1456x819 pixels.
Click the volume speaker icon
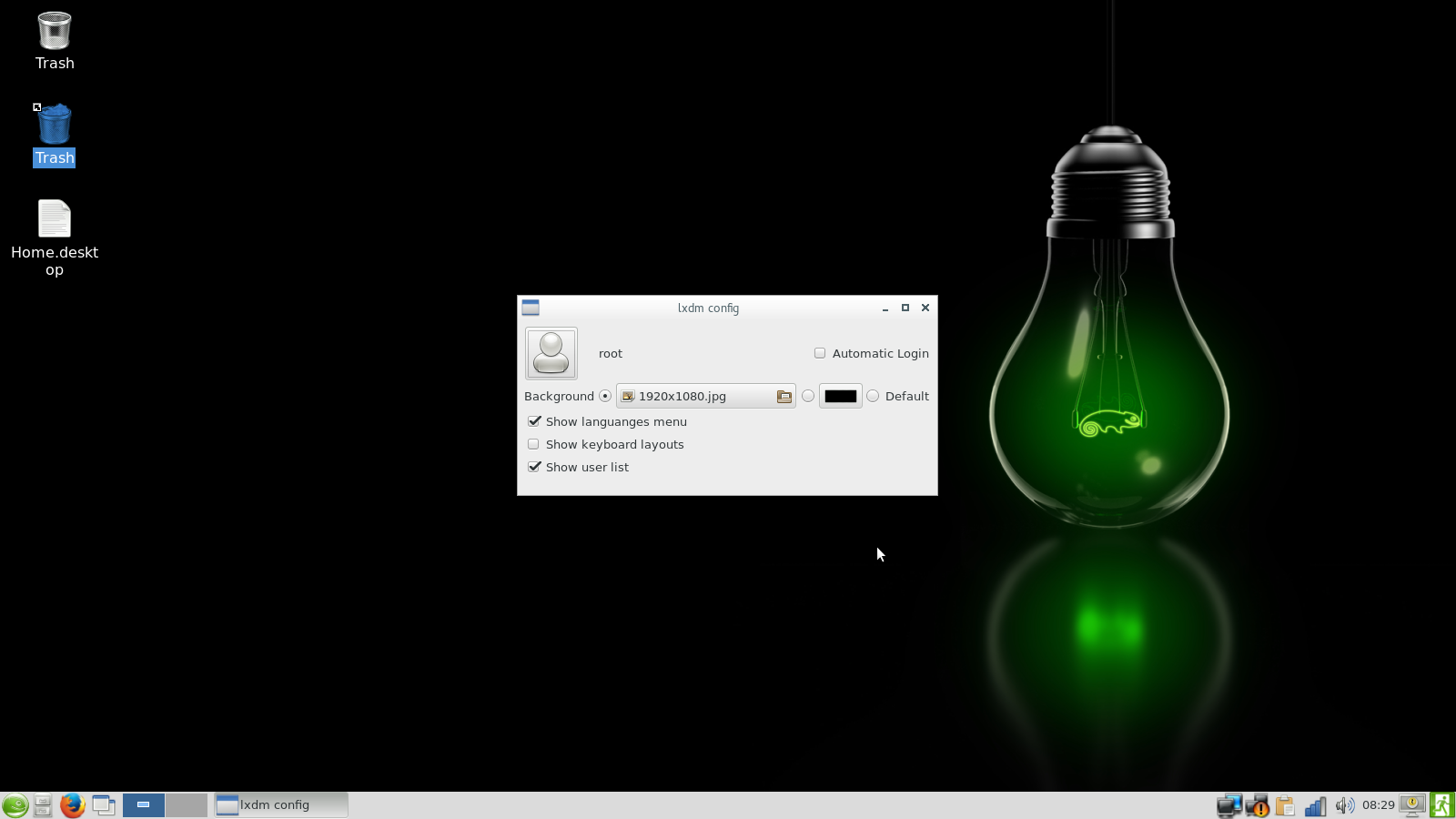click(1344, 805)
